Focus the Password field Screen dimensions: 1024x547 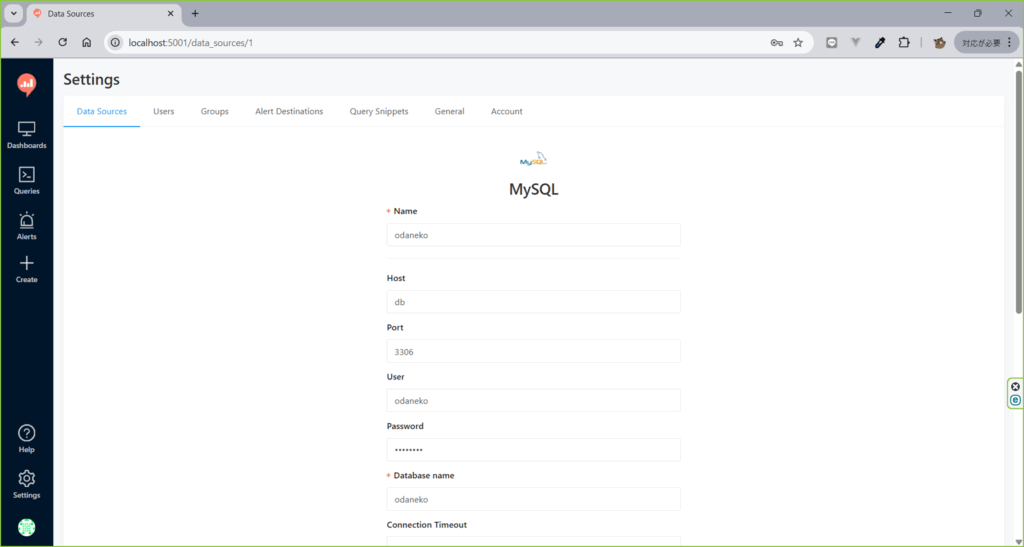pyautogui.click(x=533, y=450)
